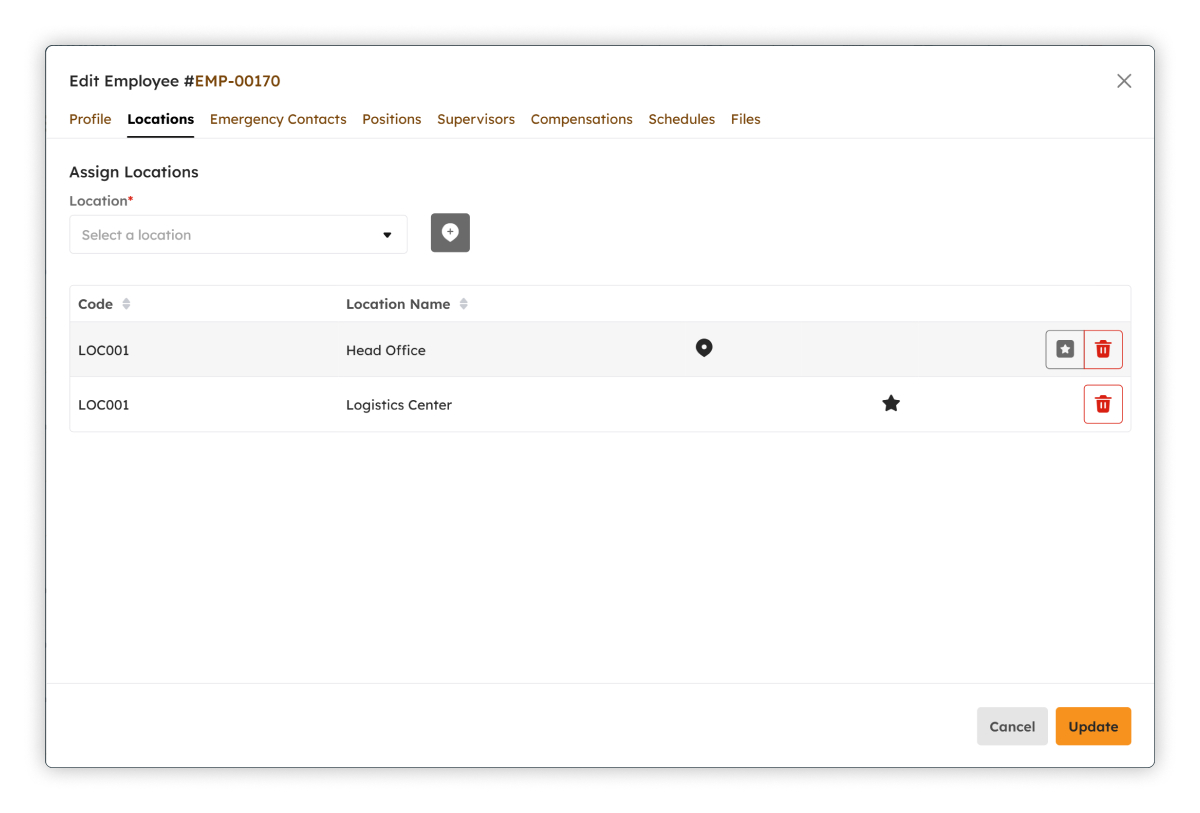Click LOC001 code in Head Office row
The image size is (1200, 813).
pyautogui.click(x=104, y=350)
